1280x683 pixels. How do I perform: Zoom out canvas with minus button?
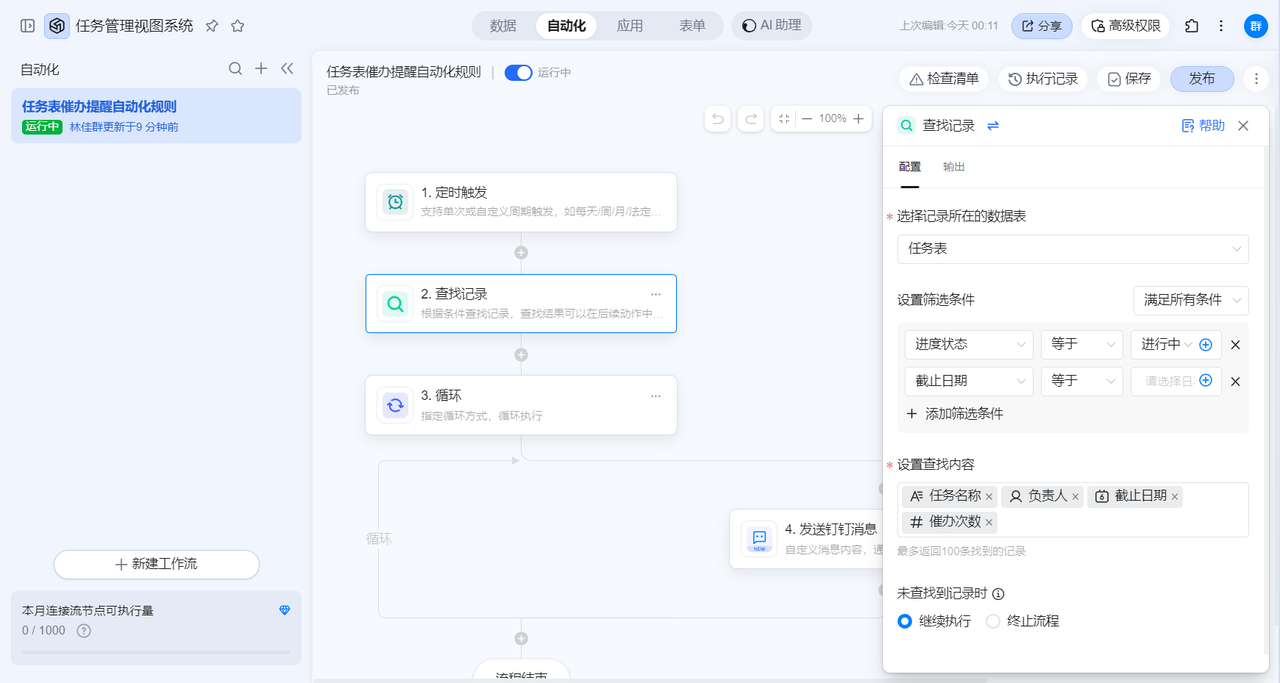tap(807, 119)
